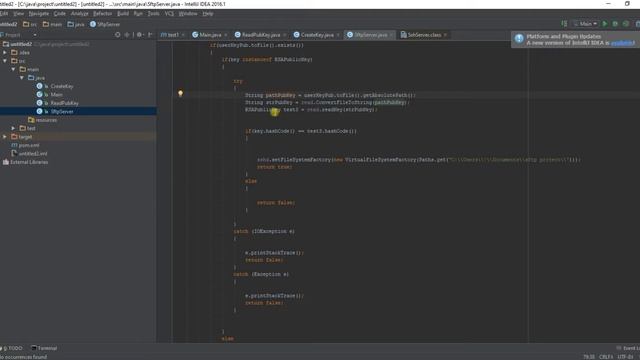Viewport: 640px width, 360px height.
Task: Close the Main.java tab
Action: pyautogui.click(x=226, y=35)
